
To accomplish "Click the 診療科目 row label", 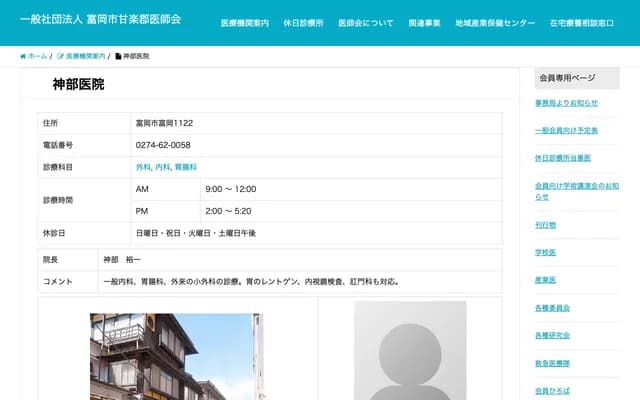I will point(58,167).
